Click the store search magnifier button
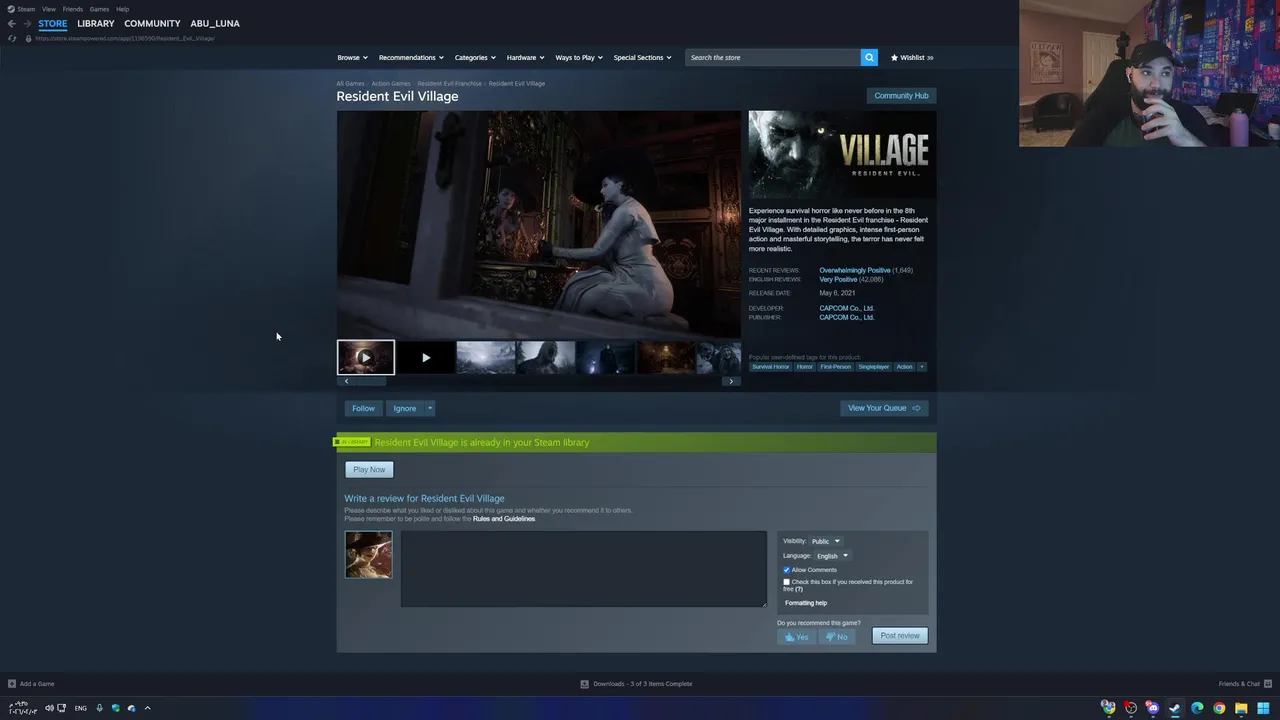 869,57
